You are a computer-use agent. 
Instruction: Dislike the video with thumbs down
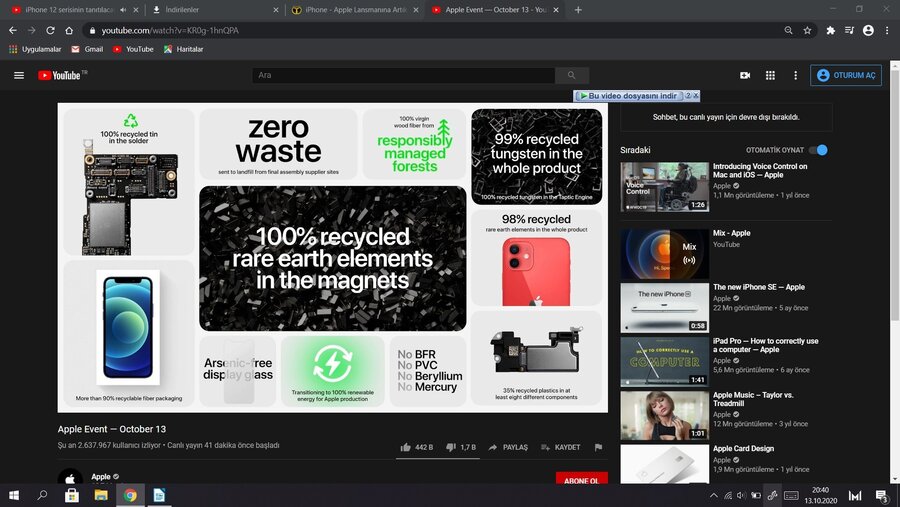(461, 447)
